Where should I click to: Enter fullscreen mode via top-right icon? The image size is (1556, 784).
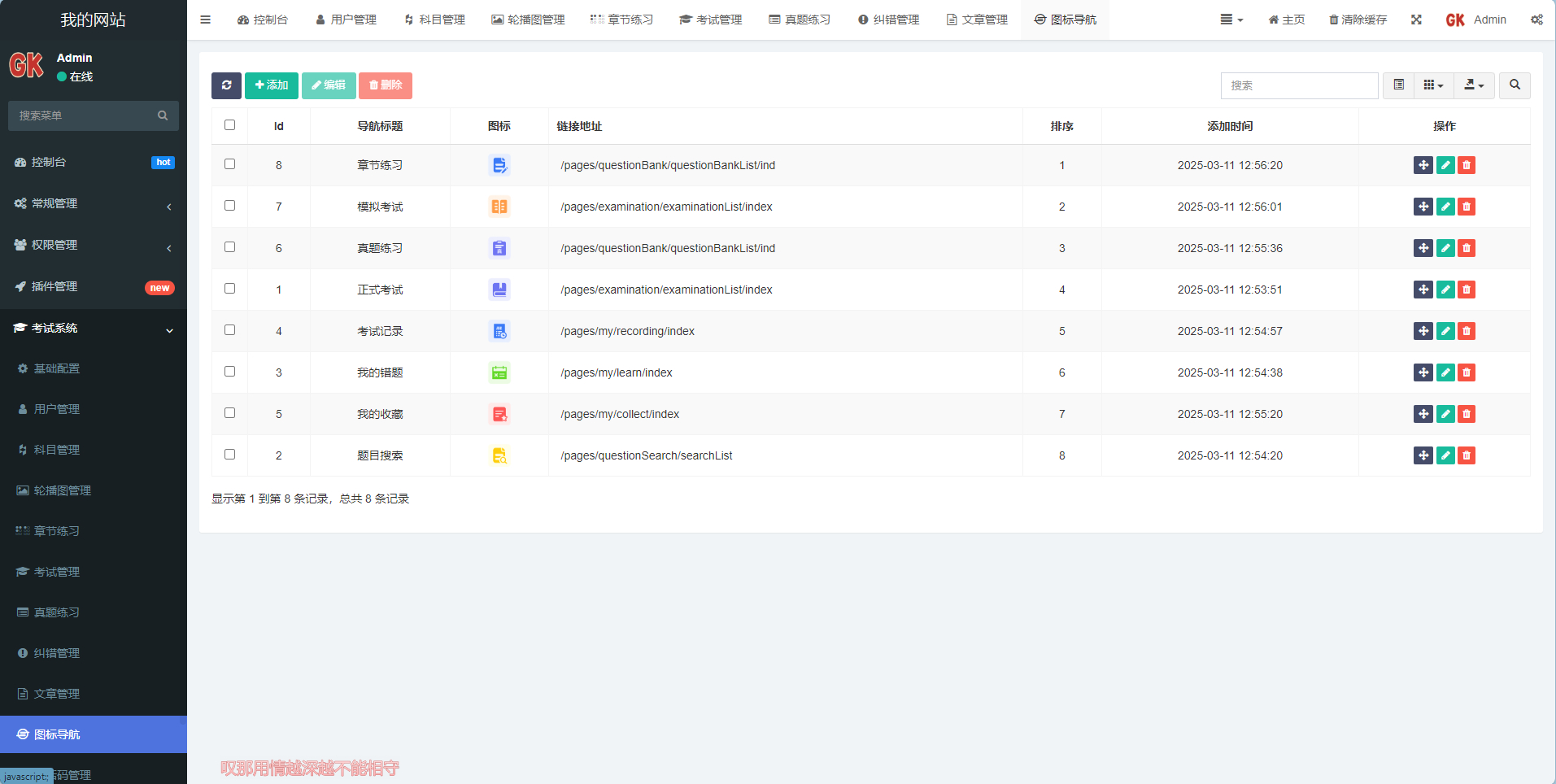tap(1416, 19)
